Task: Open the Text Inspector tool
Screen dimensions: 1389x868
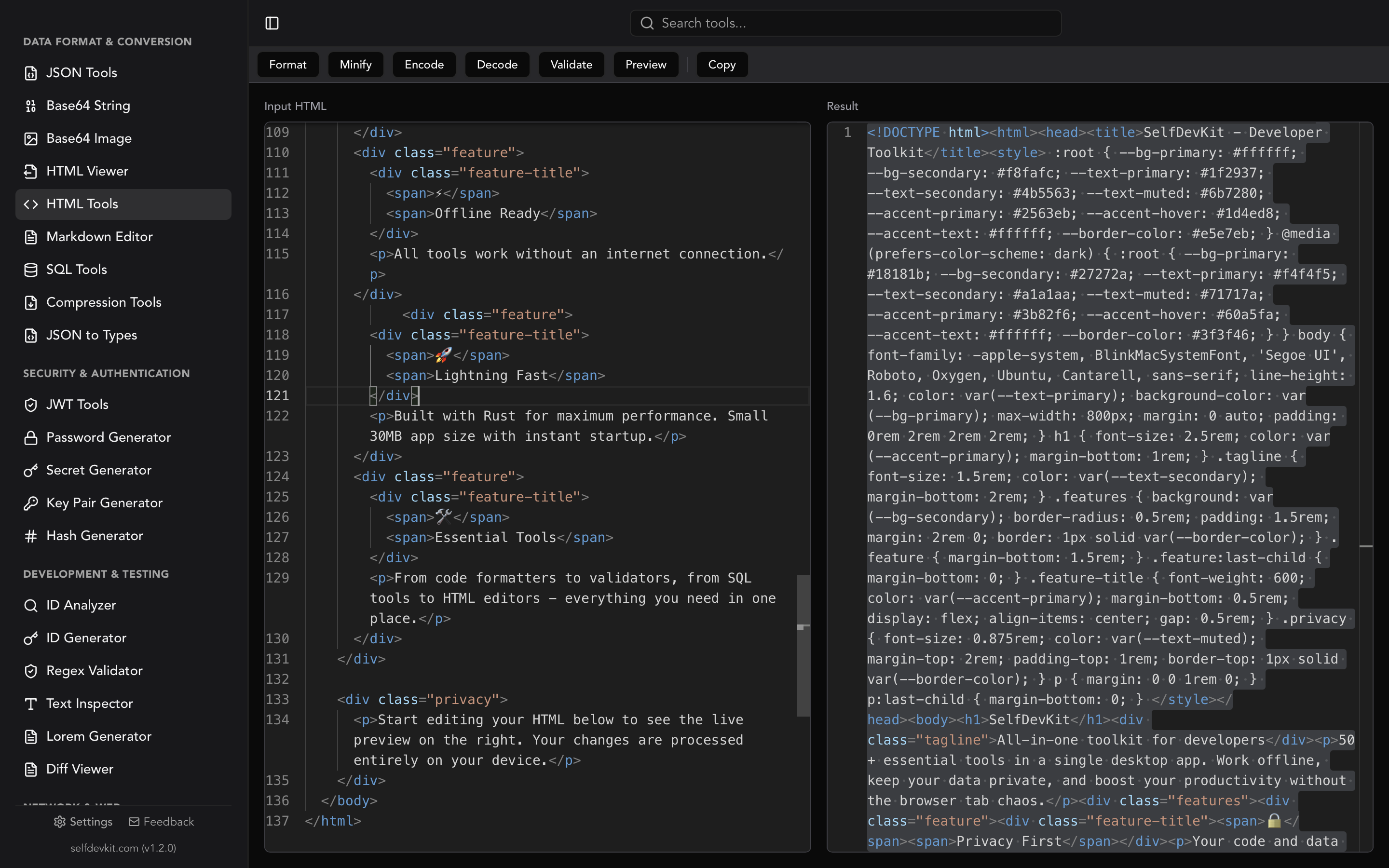Action: pyautogui.click(x=90, y=703)
